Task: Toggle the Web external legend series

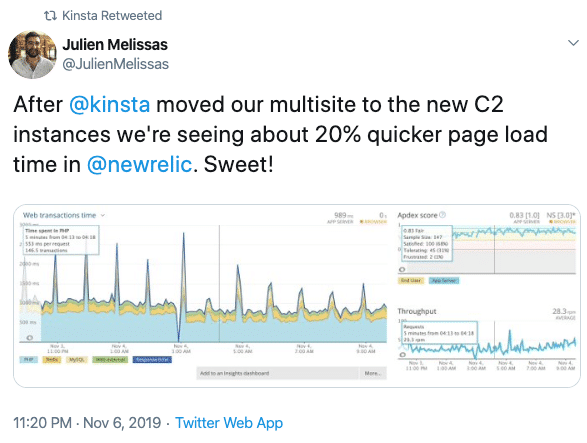Action: pos(110,359)
